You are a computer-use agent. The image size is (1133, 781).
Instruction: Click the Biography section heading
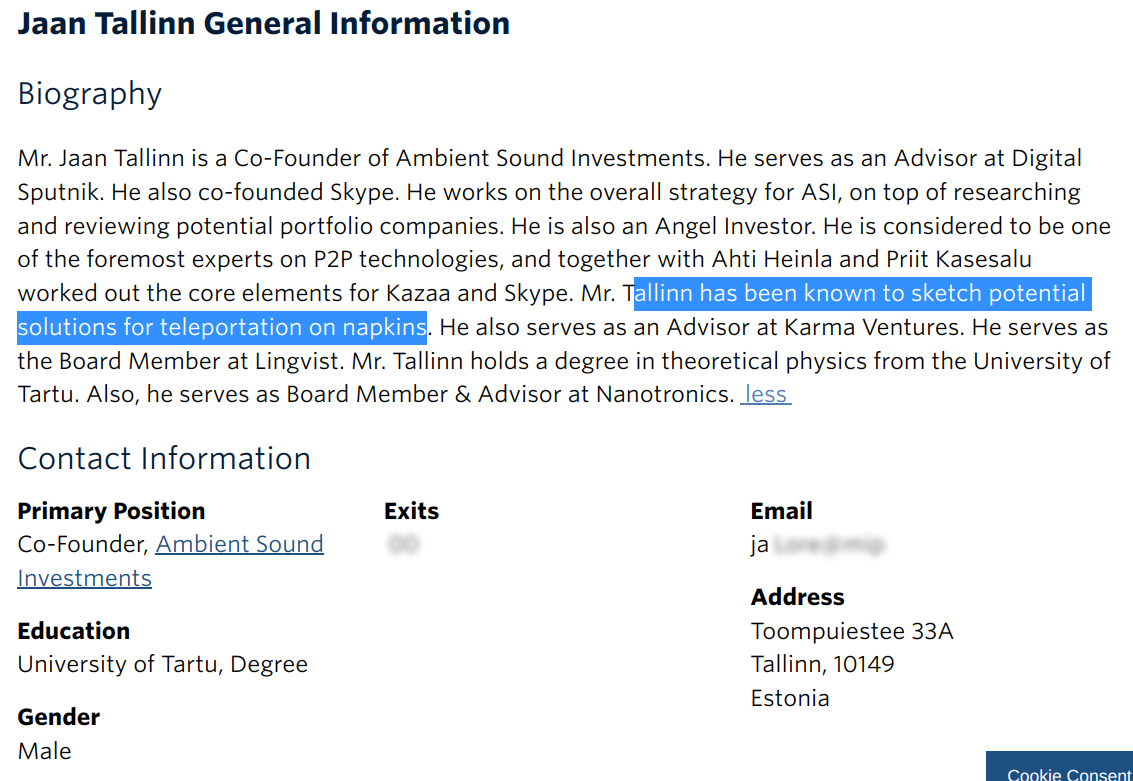(90, 94)
